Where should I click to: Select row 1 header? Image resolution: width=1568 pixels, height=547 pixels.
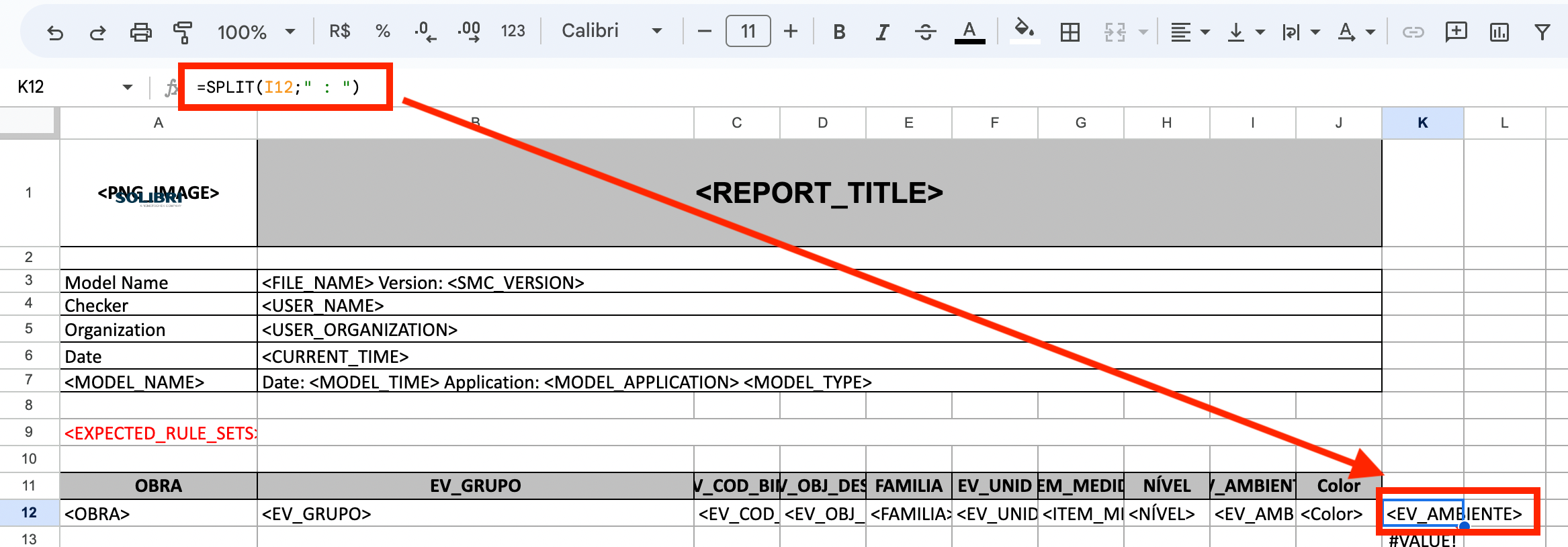29,193
